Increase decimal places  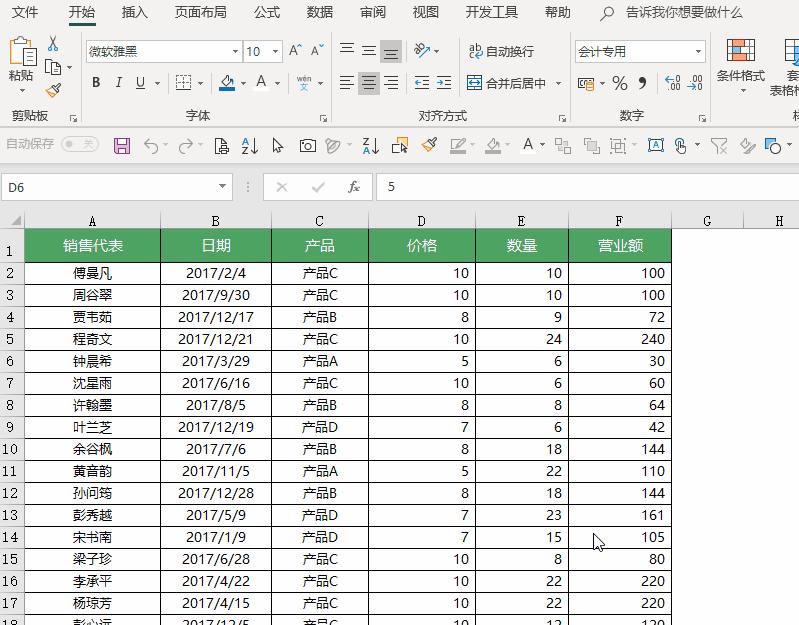pyautogui.click(x=673, y=83)
